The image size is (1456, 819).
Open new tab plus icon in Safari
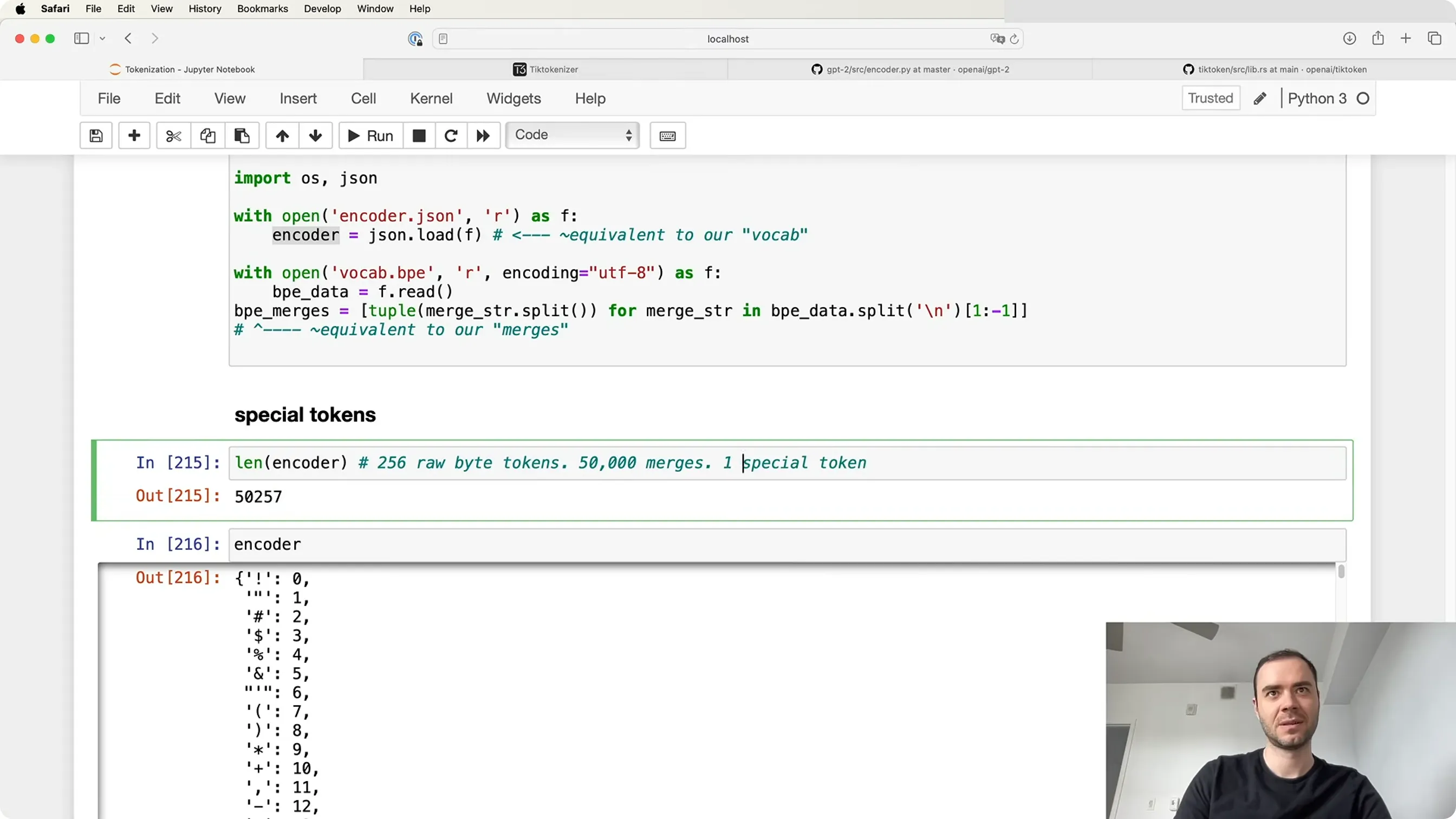click(x=1406, y=38)
